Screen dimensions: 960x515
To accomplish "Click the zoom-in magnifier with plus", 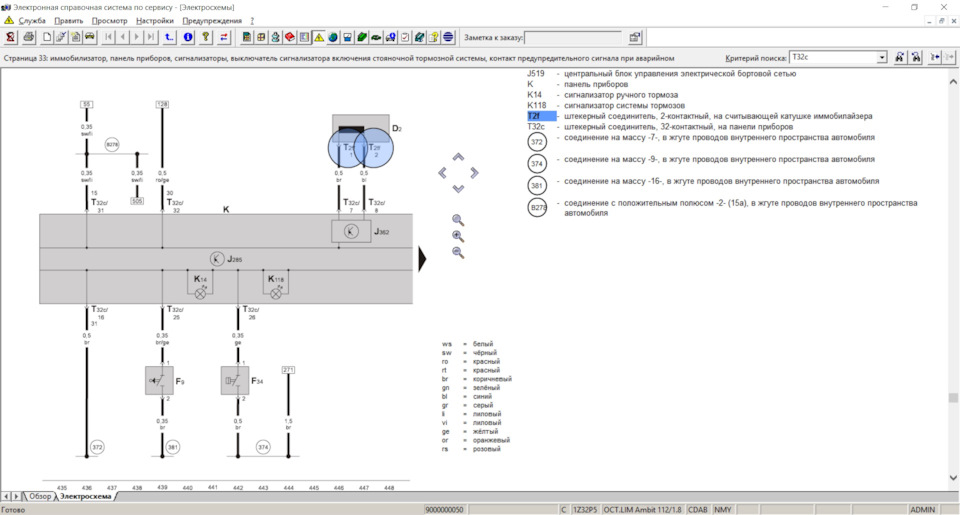I will 458,236.
